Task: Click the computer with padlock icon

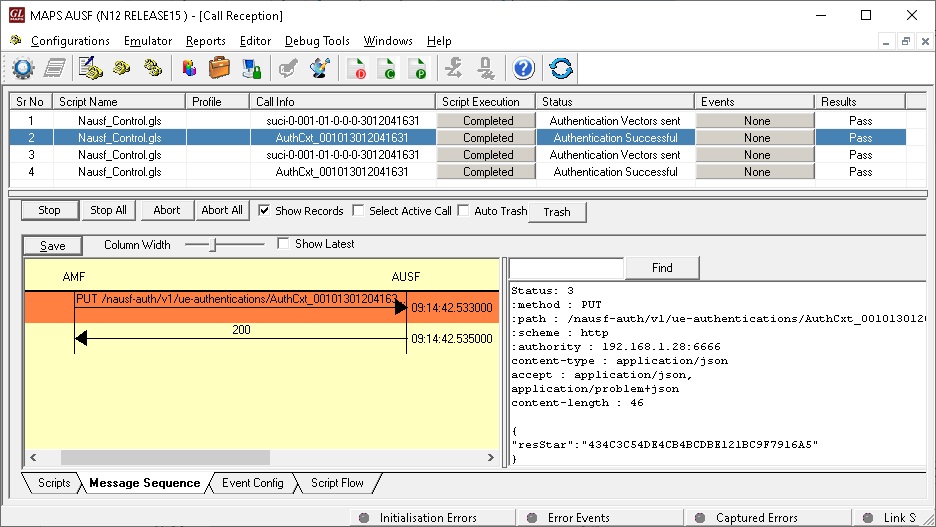Action: [251, 68]
